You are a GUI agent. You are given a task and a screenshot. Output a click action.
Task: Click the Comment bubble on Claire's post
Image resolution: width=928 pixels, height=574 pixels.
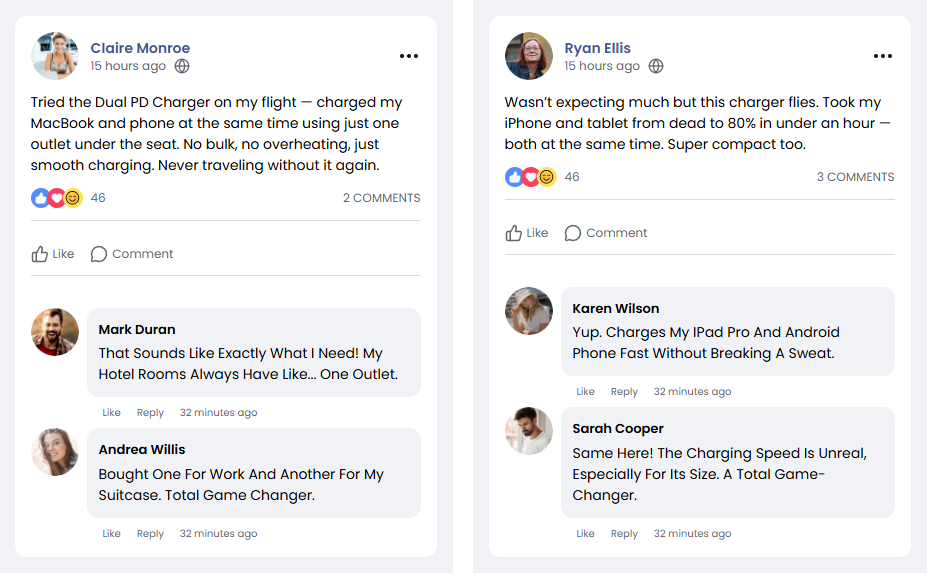[x=132, y=254]
